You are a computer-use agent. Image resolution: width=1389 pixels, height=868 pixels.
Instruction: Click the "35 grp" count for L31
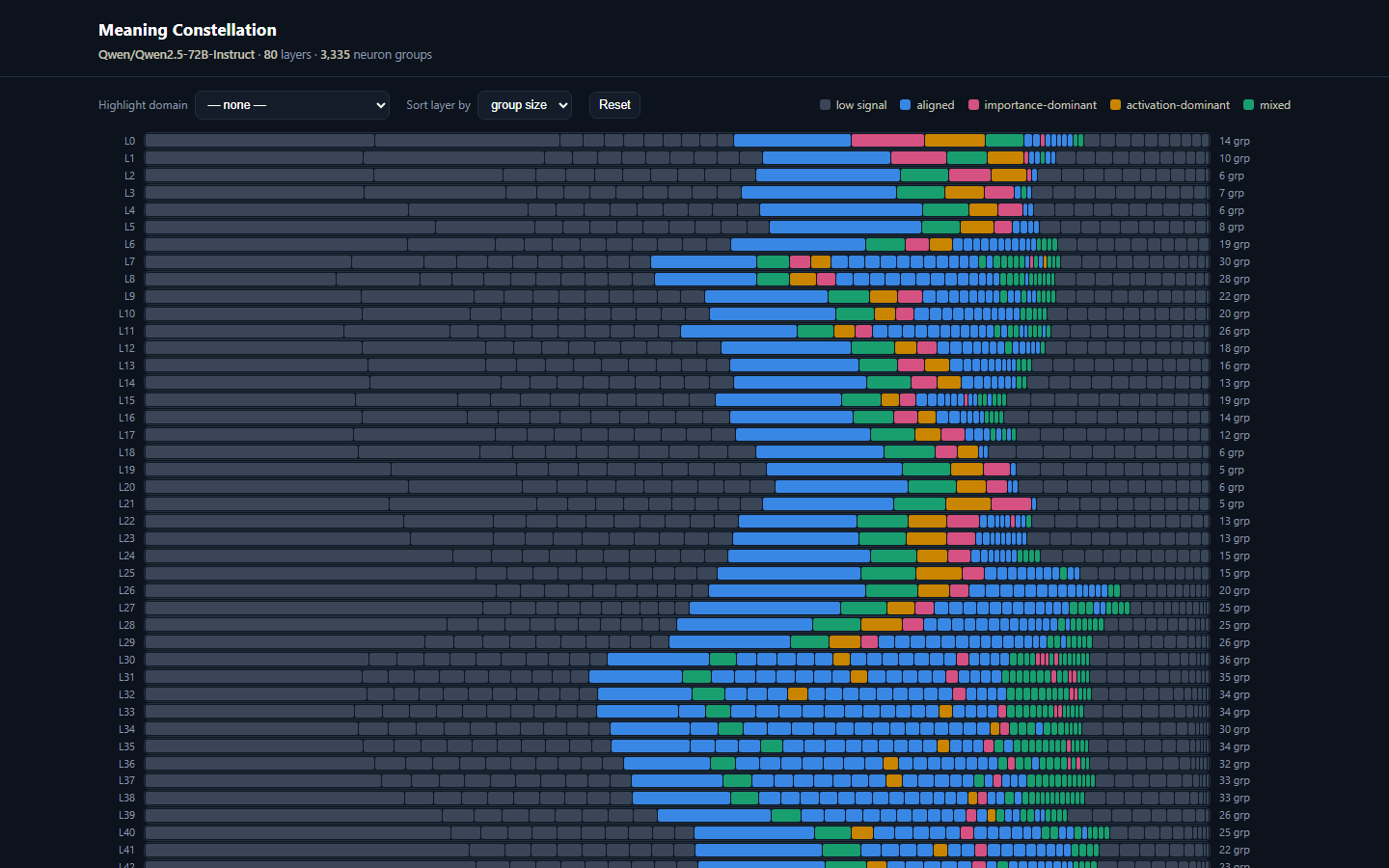(x=1234, y=678)
